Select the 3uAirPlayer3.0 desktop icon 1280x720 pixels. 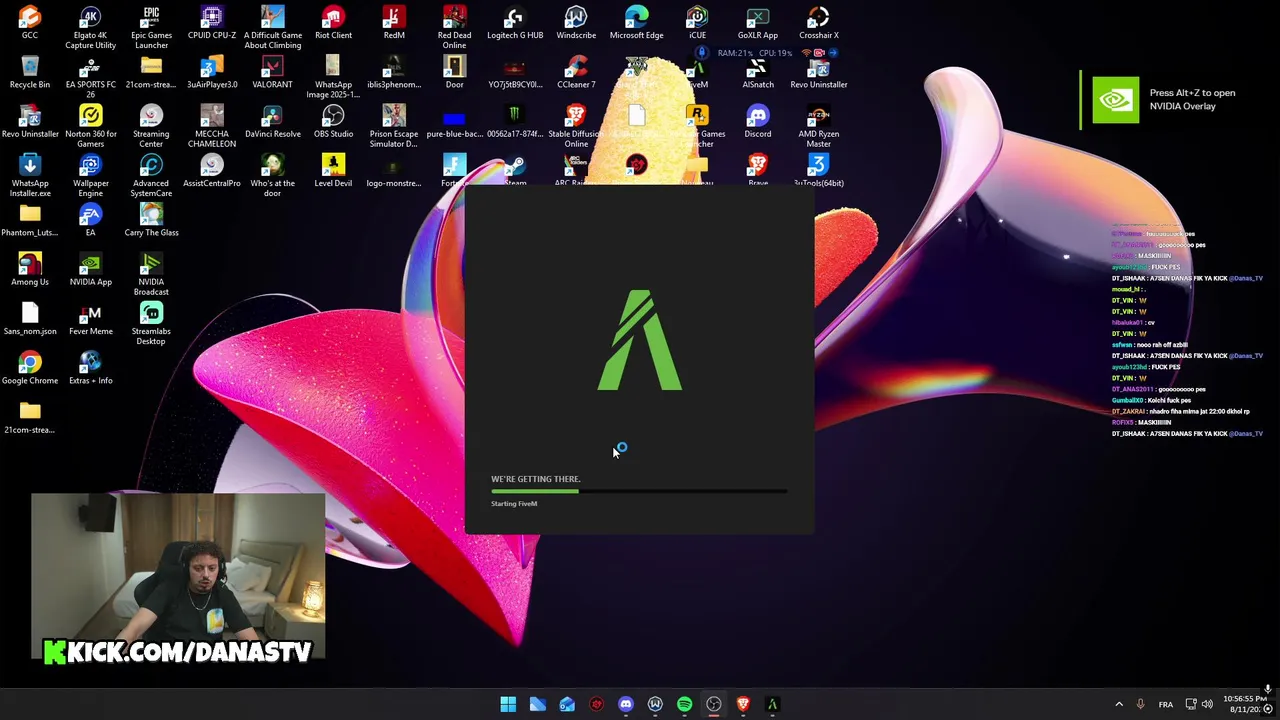(x=212, y=72)
